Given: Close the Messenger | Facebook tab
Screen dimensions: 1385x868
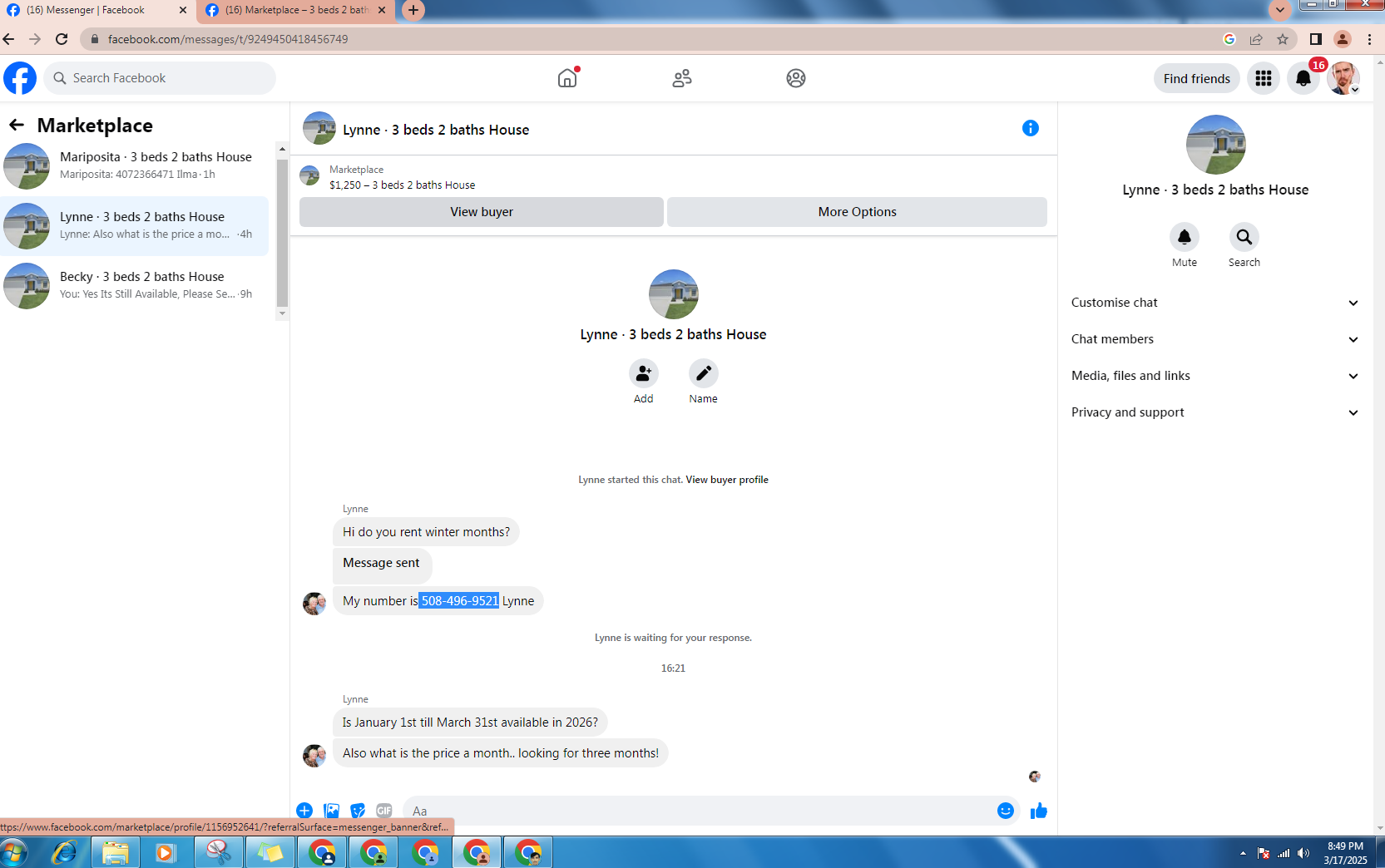Looking at the screenshot, I should click(183, 10).
